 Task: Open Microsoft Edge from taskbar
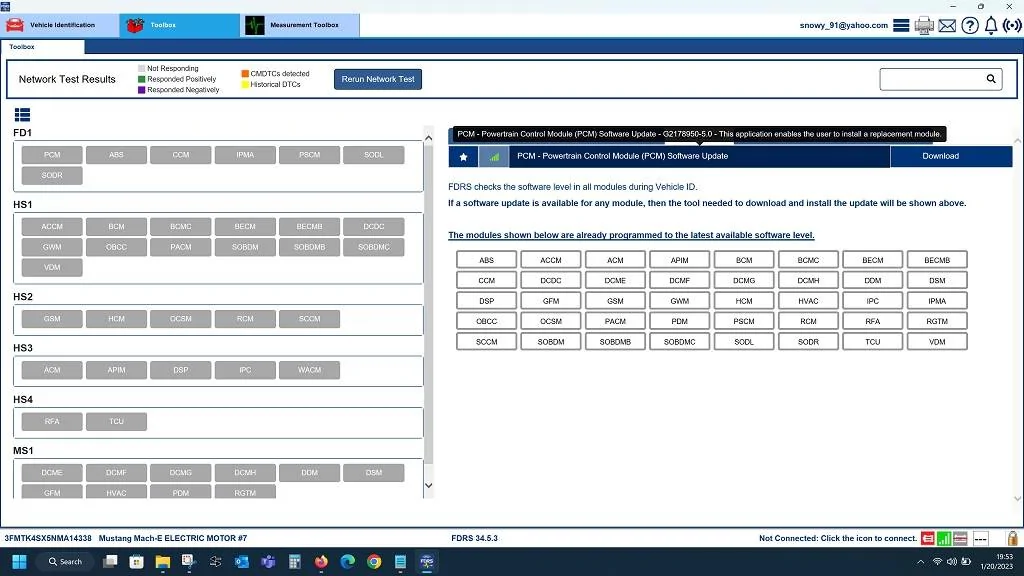pyautogui.click(x=347, y=562)
